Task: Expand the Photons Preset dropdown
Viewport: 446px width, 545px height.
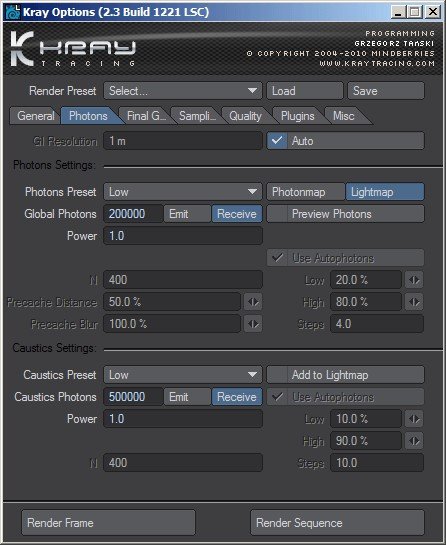Action: click(x=183, y=192)
